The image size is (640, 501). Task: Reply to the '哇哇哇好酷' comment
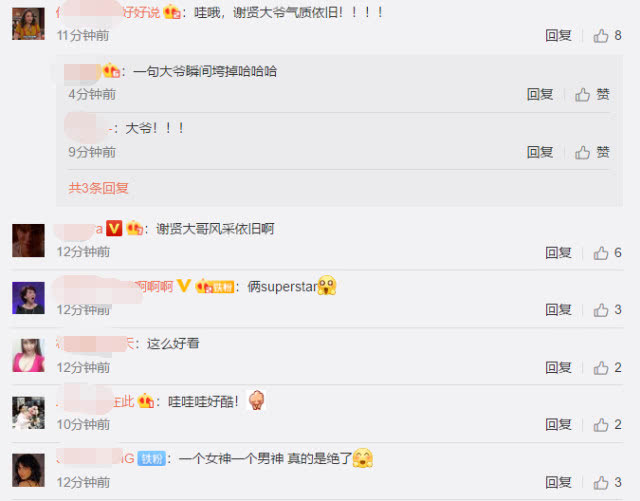(x=558, y=425)
